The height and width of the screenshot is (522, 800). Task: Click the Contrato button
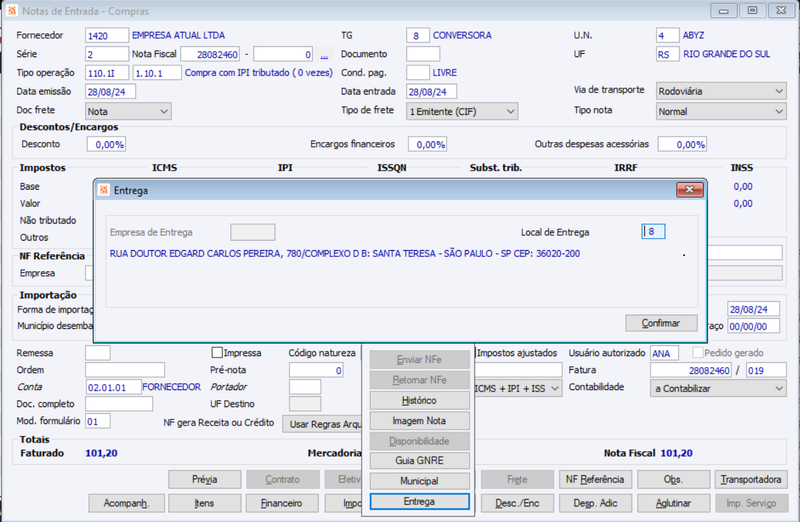(x=283, y=480)
